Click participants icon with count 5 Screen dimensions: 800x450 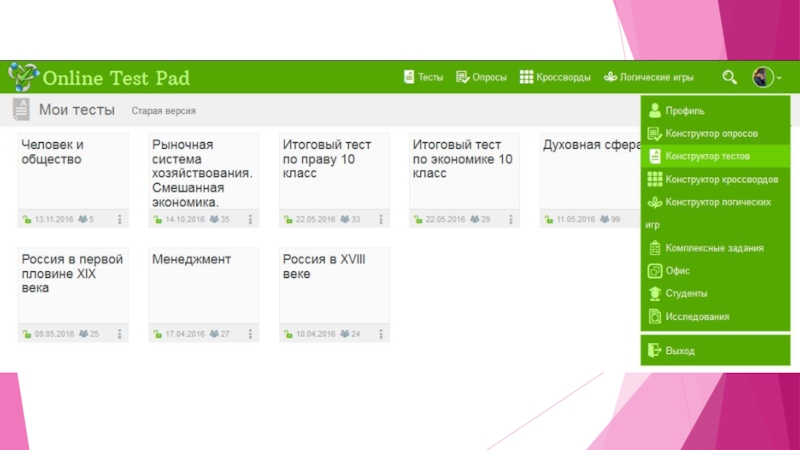[83, 219]
